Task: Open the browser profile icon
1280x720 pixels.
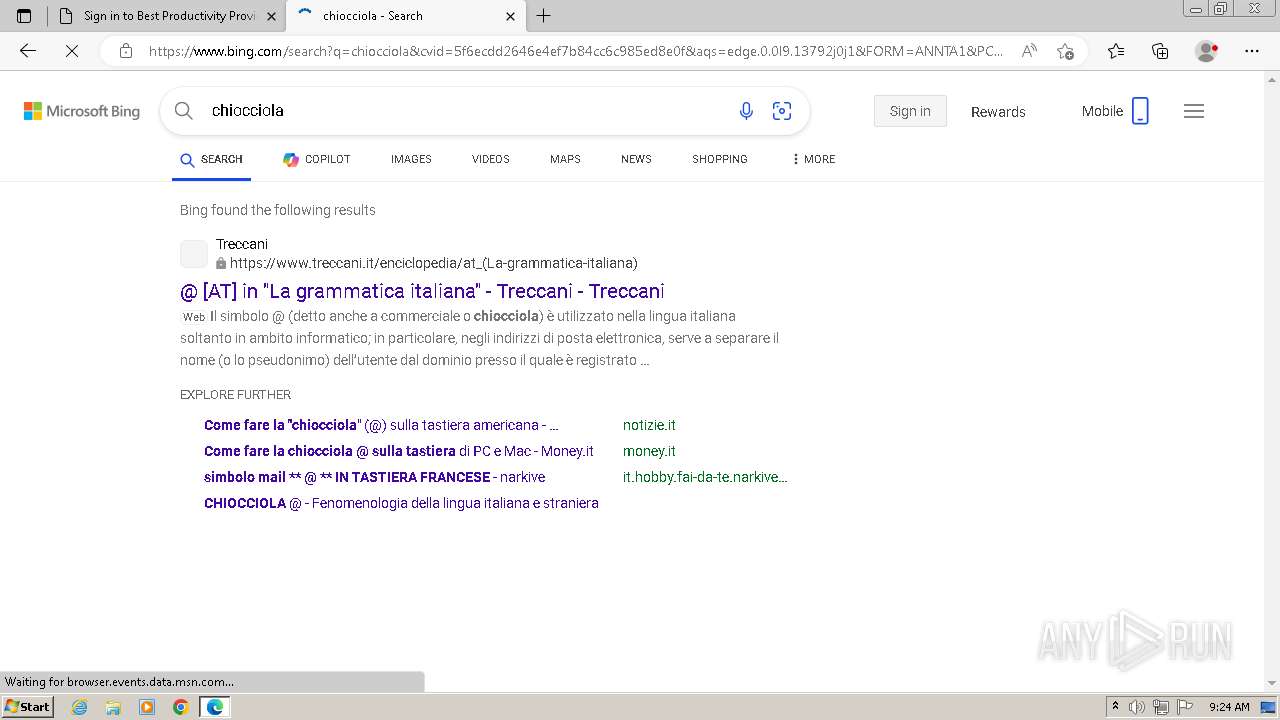Action: (1207, 51)
